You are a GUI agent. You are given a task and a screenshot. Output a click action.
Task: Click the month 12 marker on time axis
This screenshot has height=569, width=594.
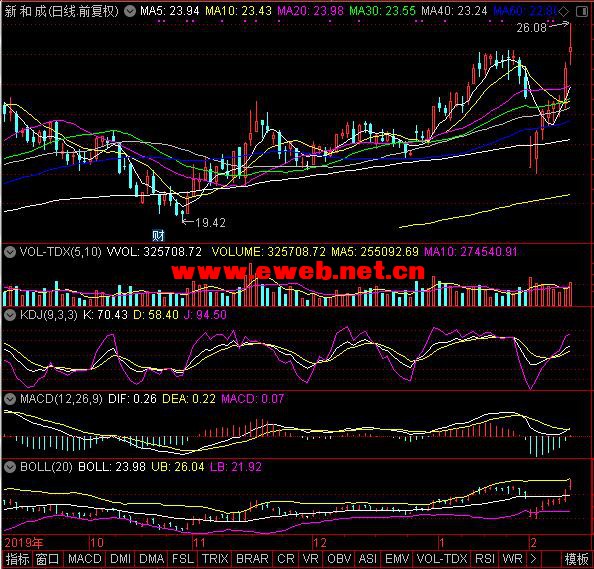point(319,543)
